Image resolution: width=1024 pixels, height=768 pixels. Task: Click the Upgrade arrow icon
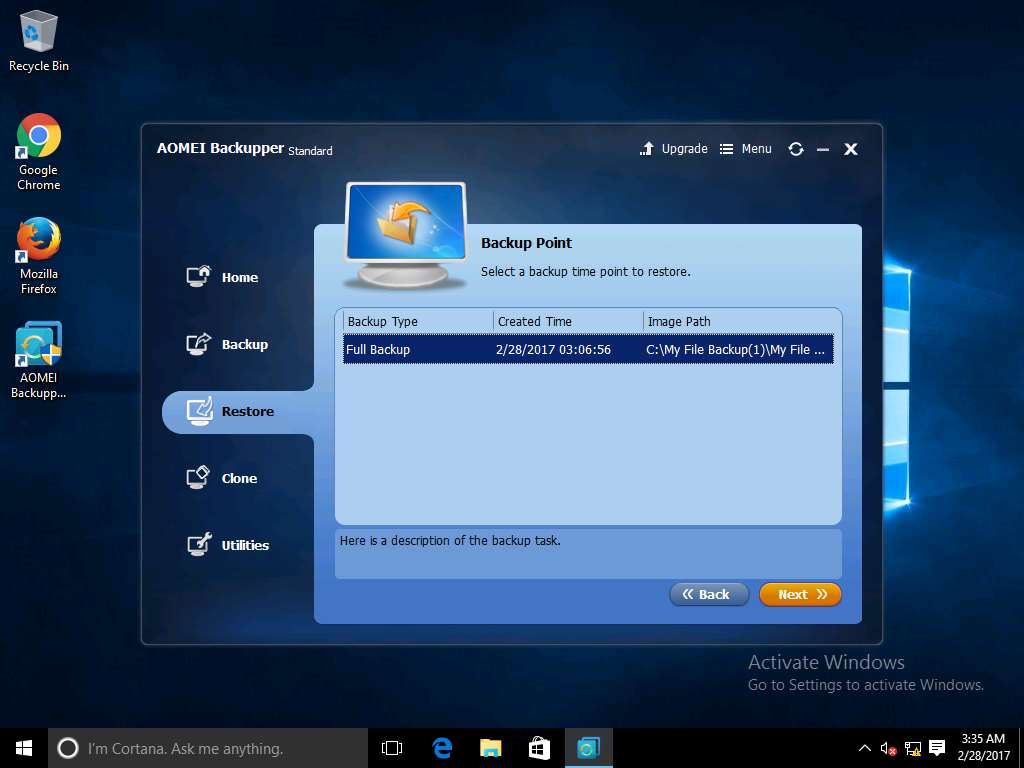647,149
